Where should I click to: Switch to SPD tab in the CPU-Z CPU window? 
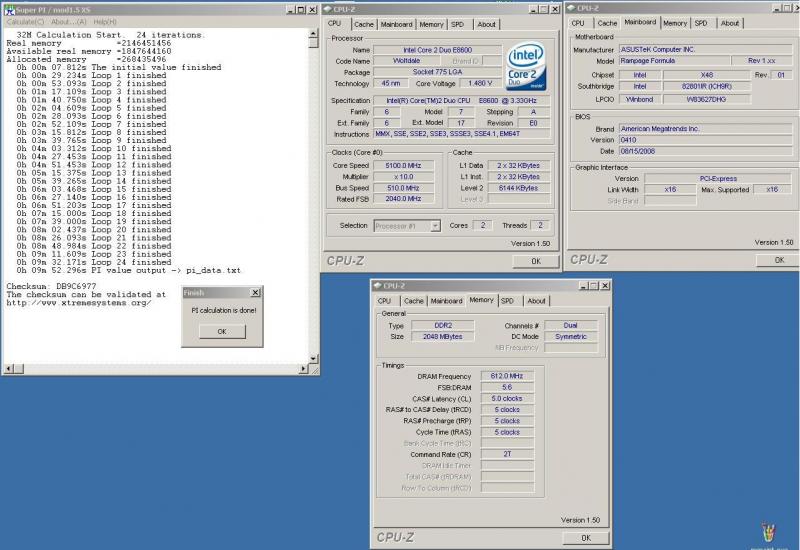coord(458,24)
